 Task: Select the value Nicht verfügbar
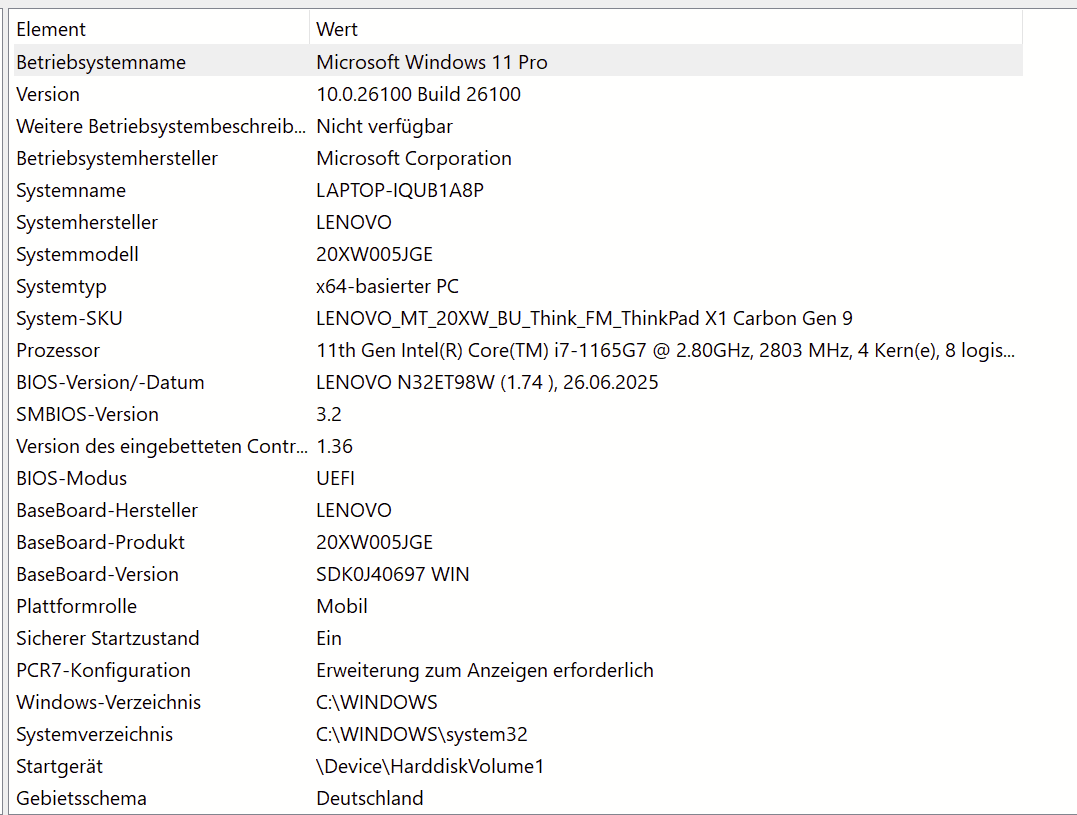(384, 126)
